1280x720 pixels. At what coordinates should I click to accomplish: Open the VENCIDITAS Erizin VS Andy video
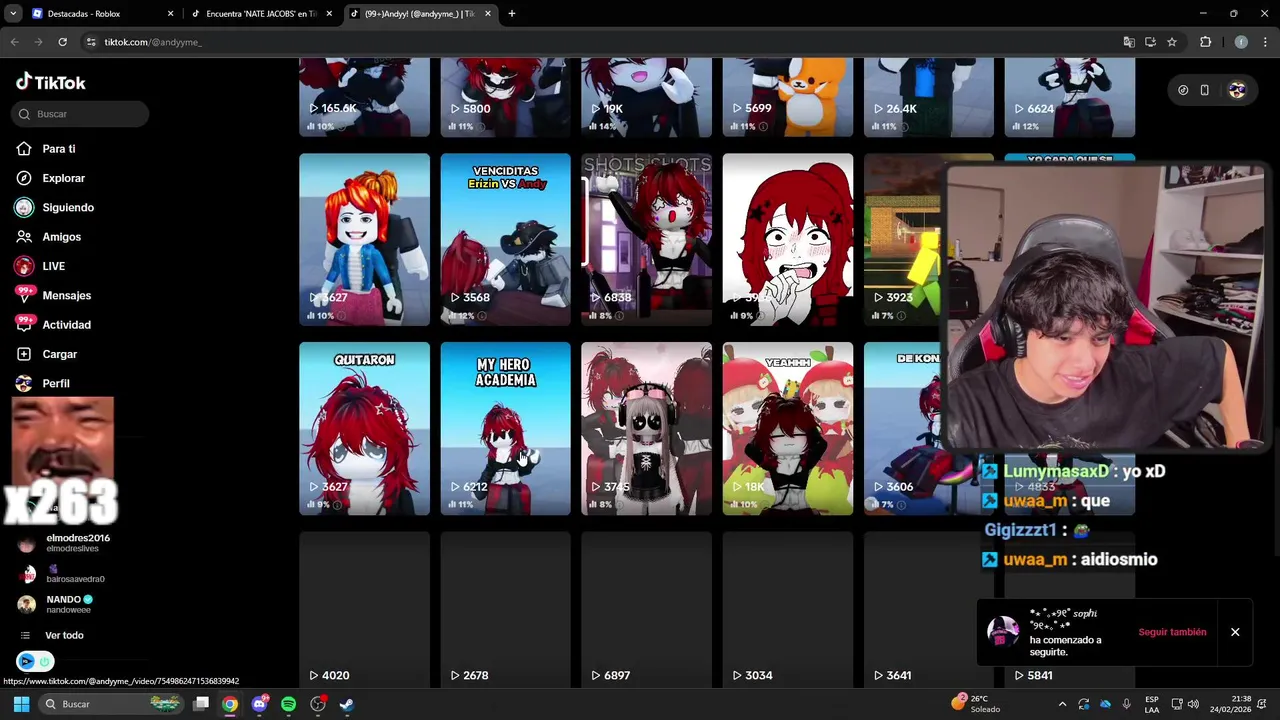505,240
